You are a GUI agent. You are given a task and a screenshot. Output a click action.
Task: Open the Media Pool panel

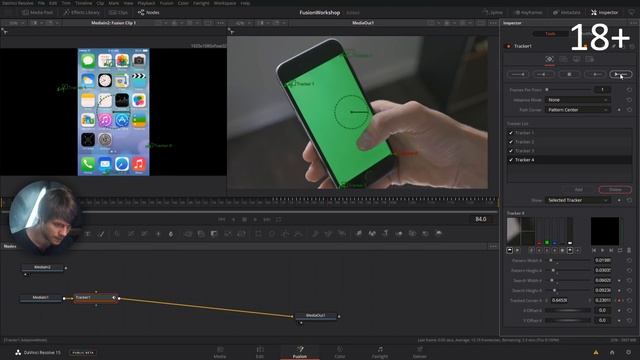click(38, 13)
